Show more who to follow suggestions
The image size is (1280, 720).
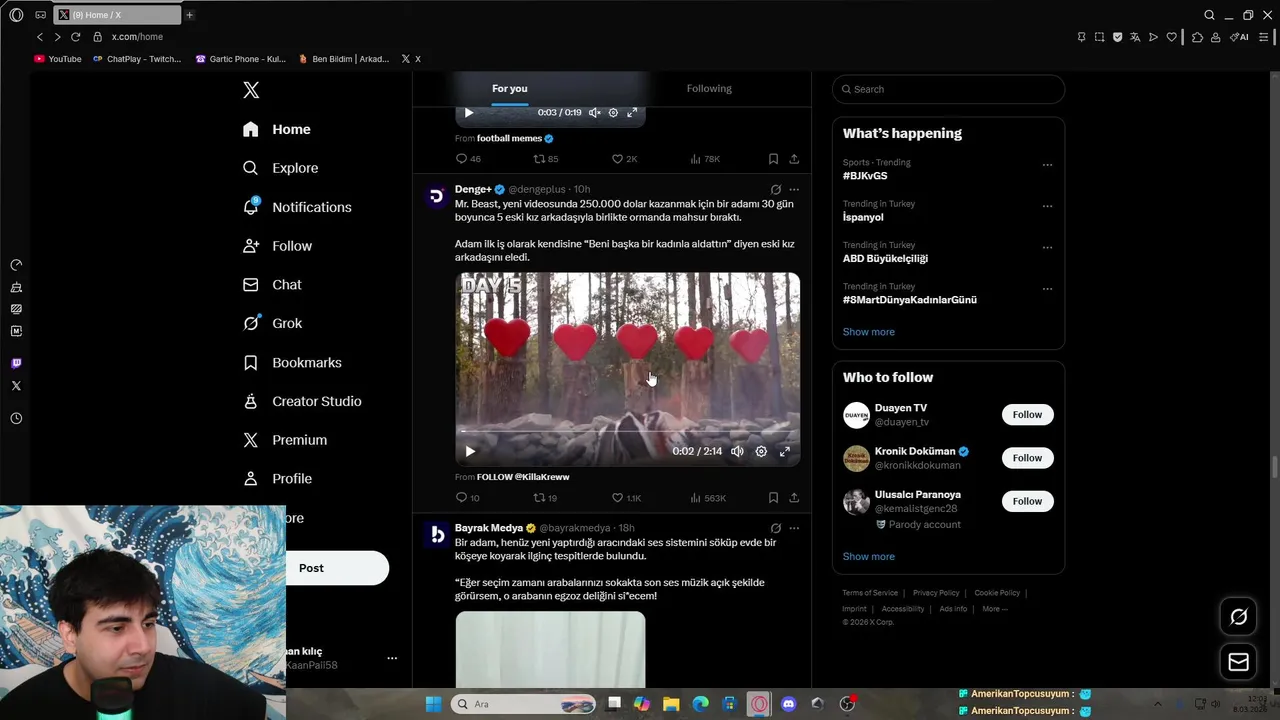tap(869, 557)
